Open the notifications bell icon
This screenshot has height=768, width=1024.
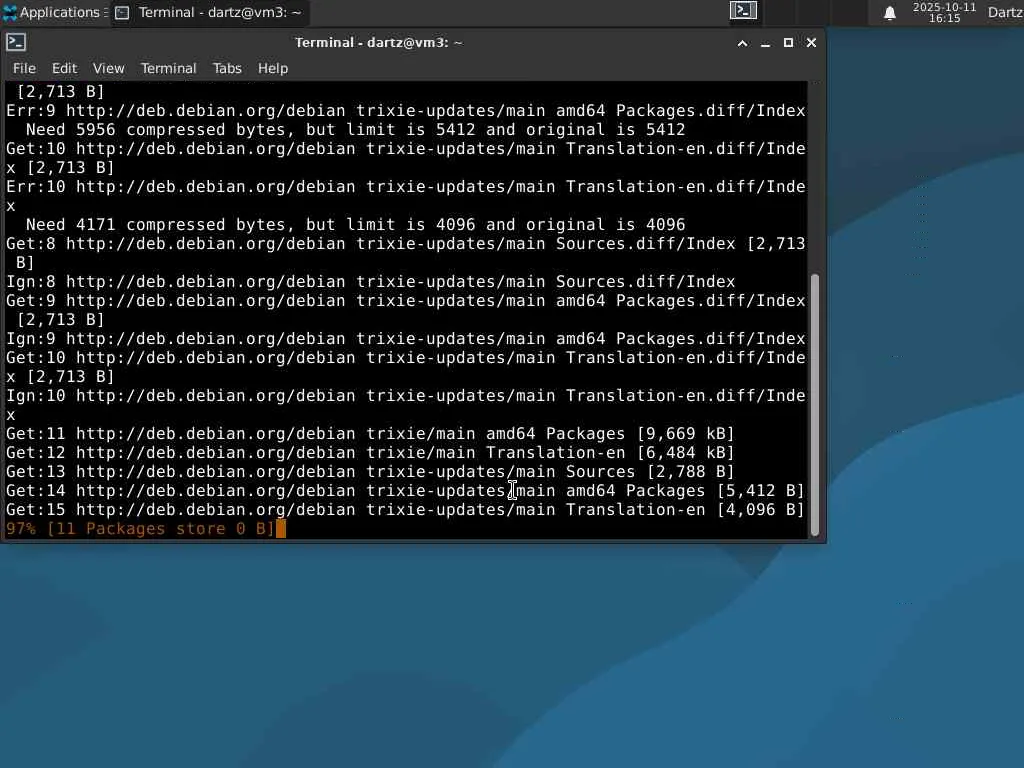[889, 13]
